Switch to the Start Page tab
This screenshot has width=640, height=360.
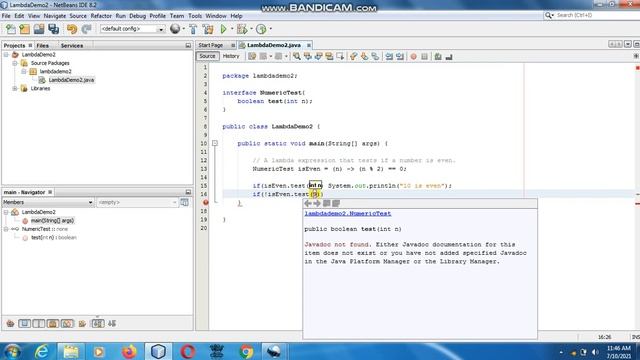pos(211,45)
